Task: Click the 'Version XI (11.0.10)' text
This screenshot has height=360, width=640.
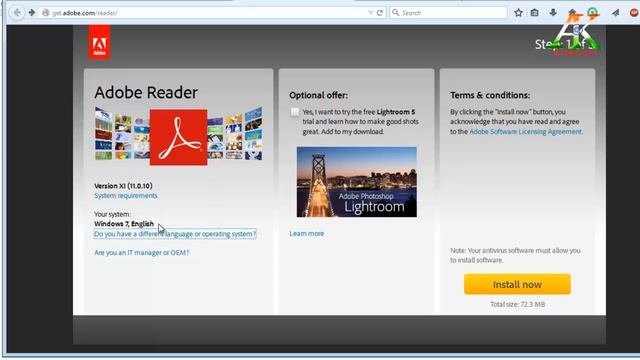Action: [x=123, y=186]
